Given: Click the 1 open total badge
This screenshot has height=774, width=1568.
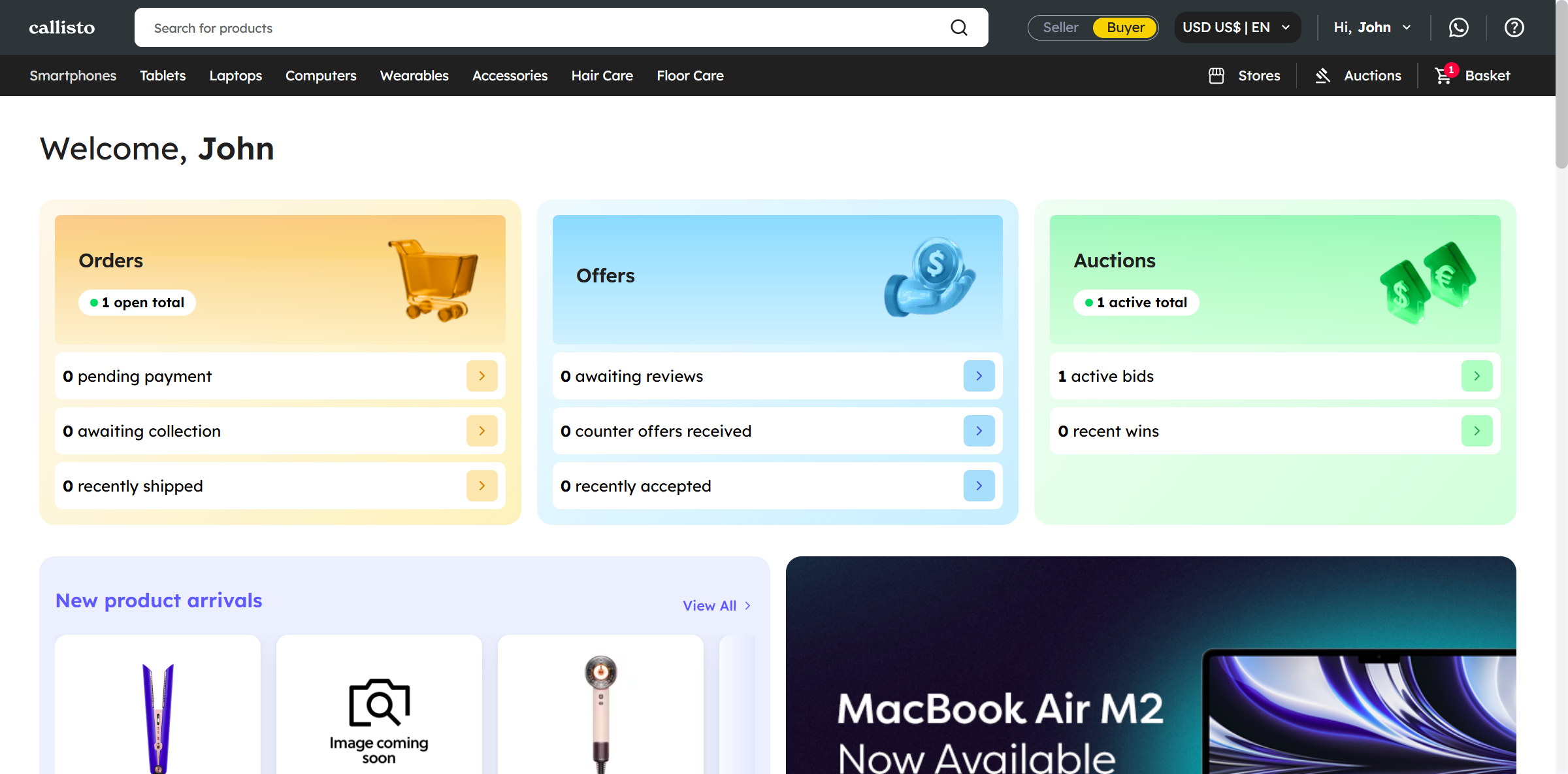Looking at the screenshot, I should [x=137, y=303].
